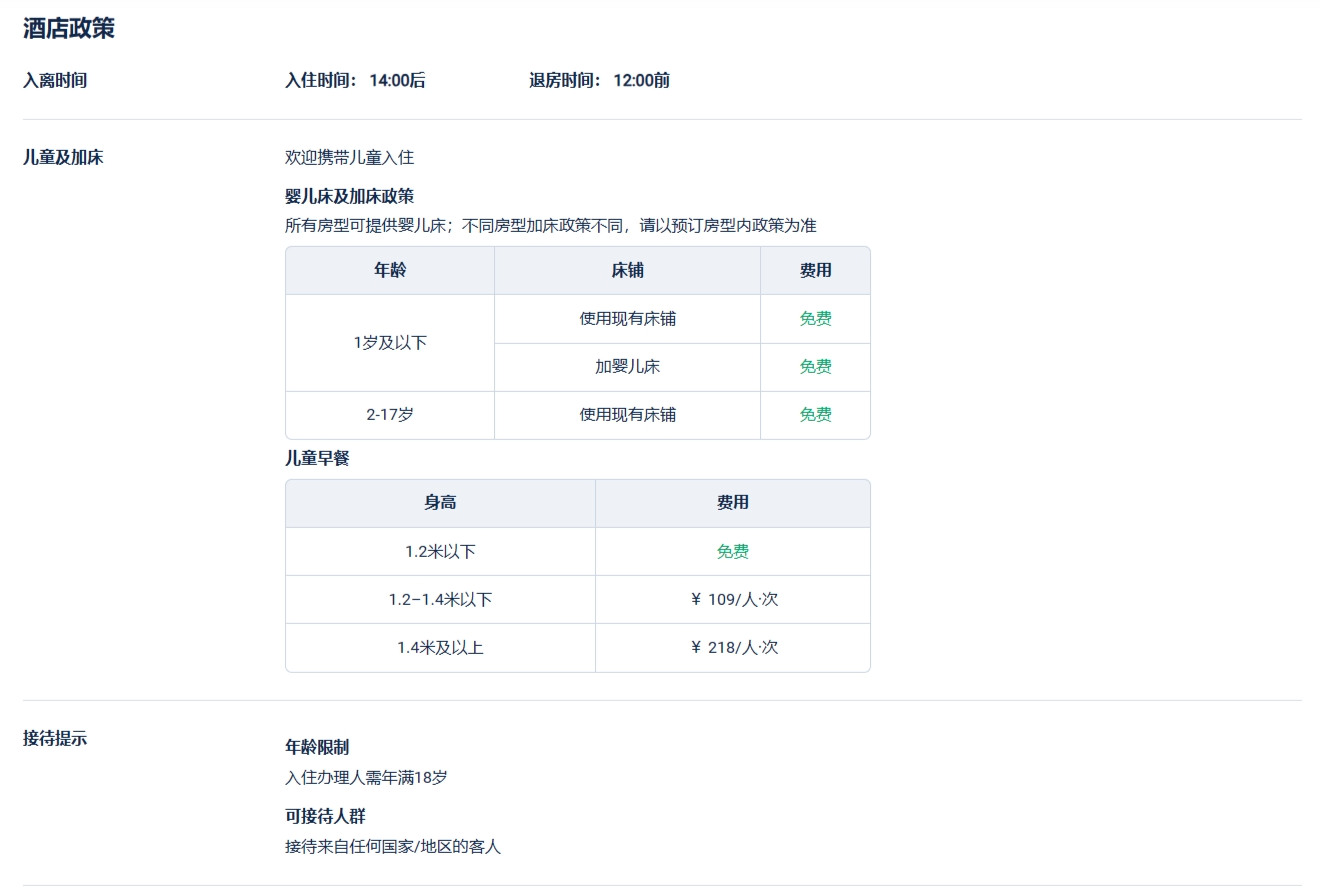Click the 年龄限制 subheading
Image resolution: width=1320 pixels, height=892 pixels.
tap(317, 747)
